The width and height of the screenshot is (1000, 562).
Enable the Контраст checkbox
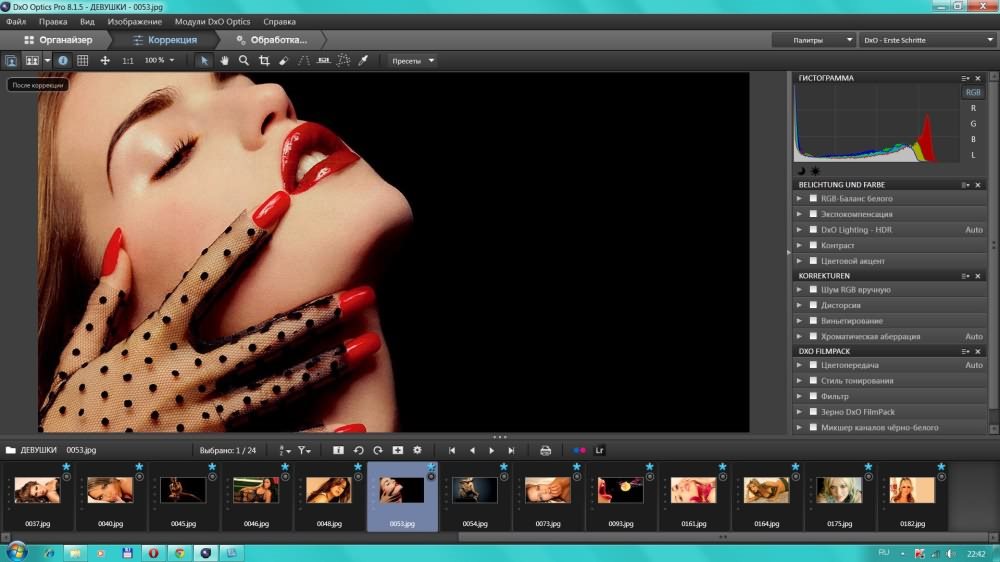click(813, 245)
